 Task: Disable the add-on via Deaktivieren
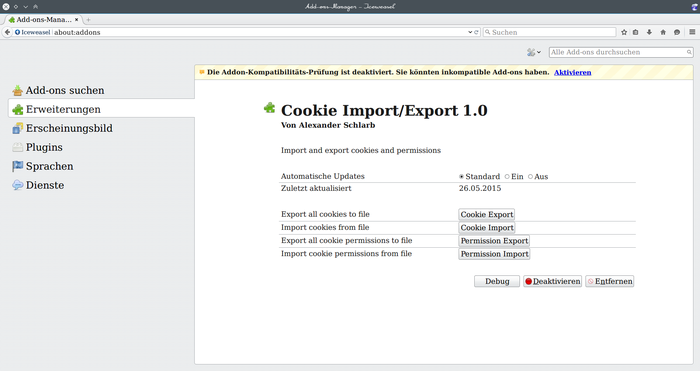(553, 281)
